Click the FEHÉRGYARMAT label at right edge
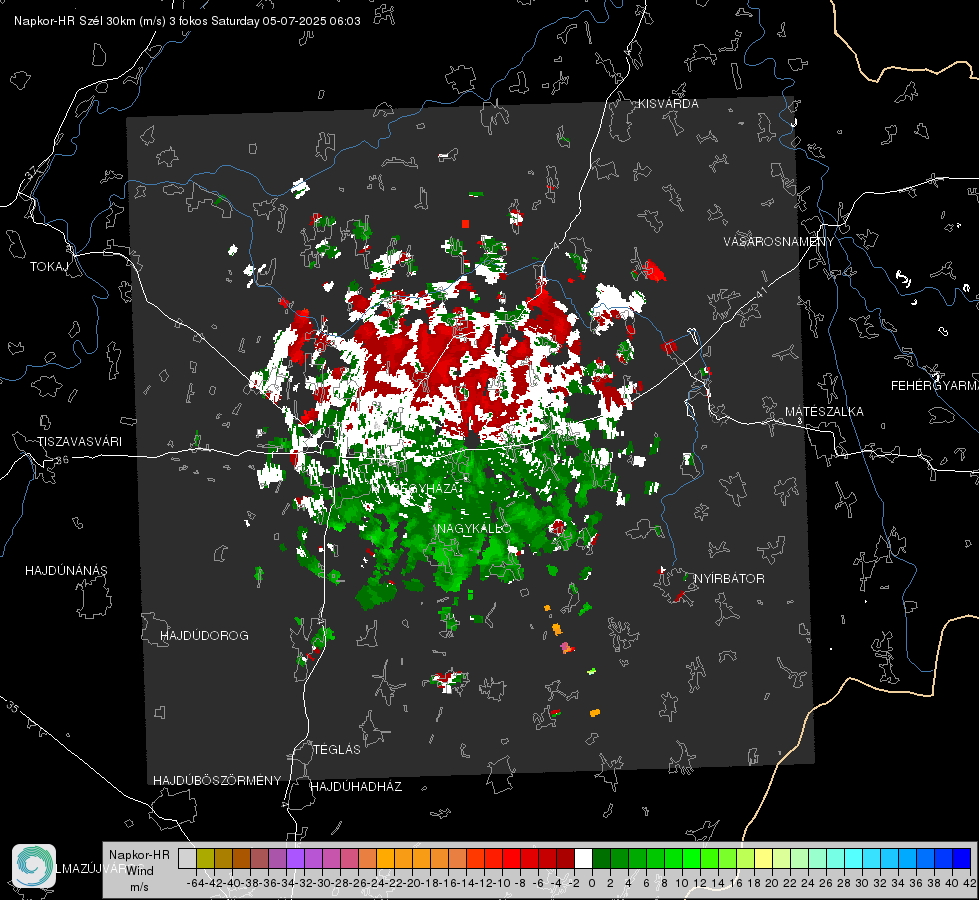The height and width of the screenshot is (900, 979). (x=935, y=385)
